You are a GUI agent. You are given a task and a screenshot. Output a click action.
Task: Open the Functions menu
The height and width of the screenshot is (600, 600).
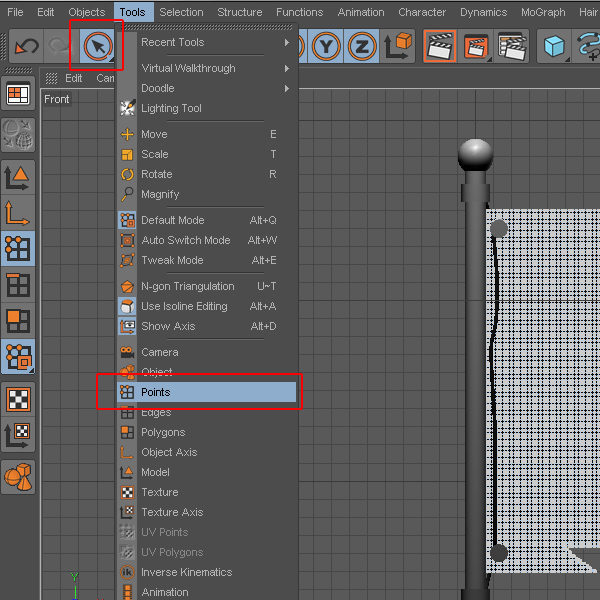click(x=300, y=12)
